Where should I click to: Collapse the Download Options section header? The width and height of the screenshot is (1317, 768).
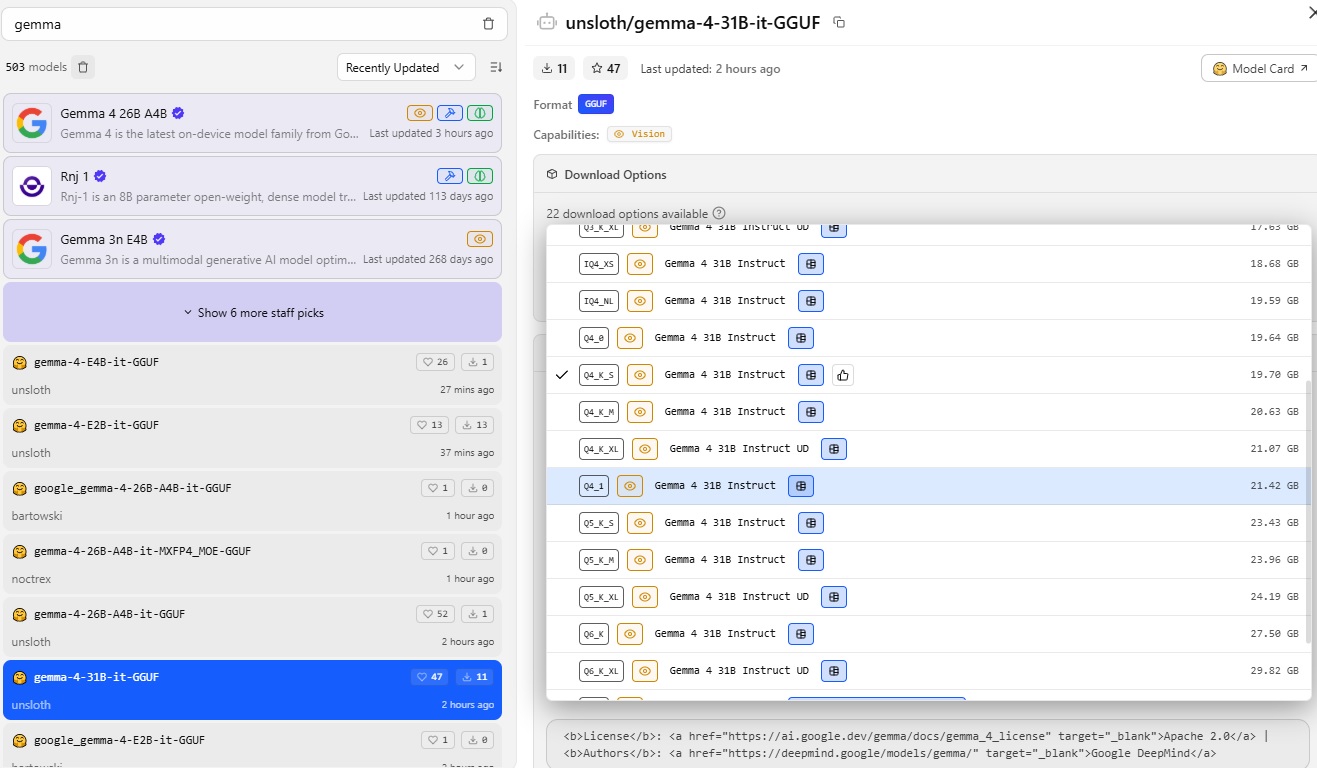[925, 174]
